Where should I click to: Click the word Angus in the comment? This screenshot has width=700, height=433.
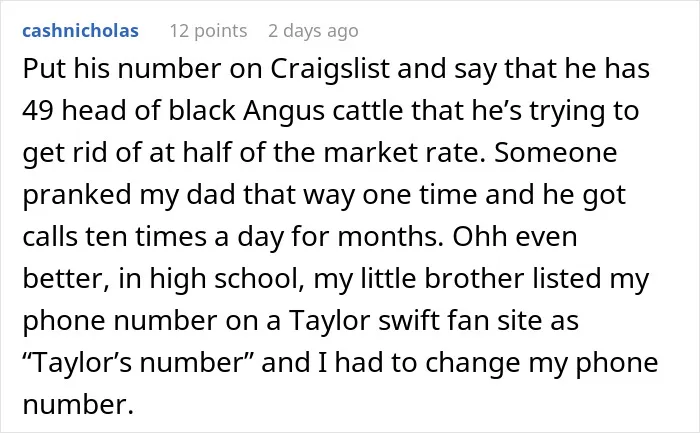coord(284,112)
